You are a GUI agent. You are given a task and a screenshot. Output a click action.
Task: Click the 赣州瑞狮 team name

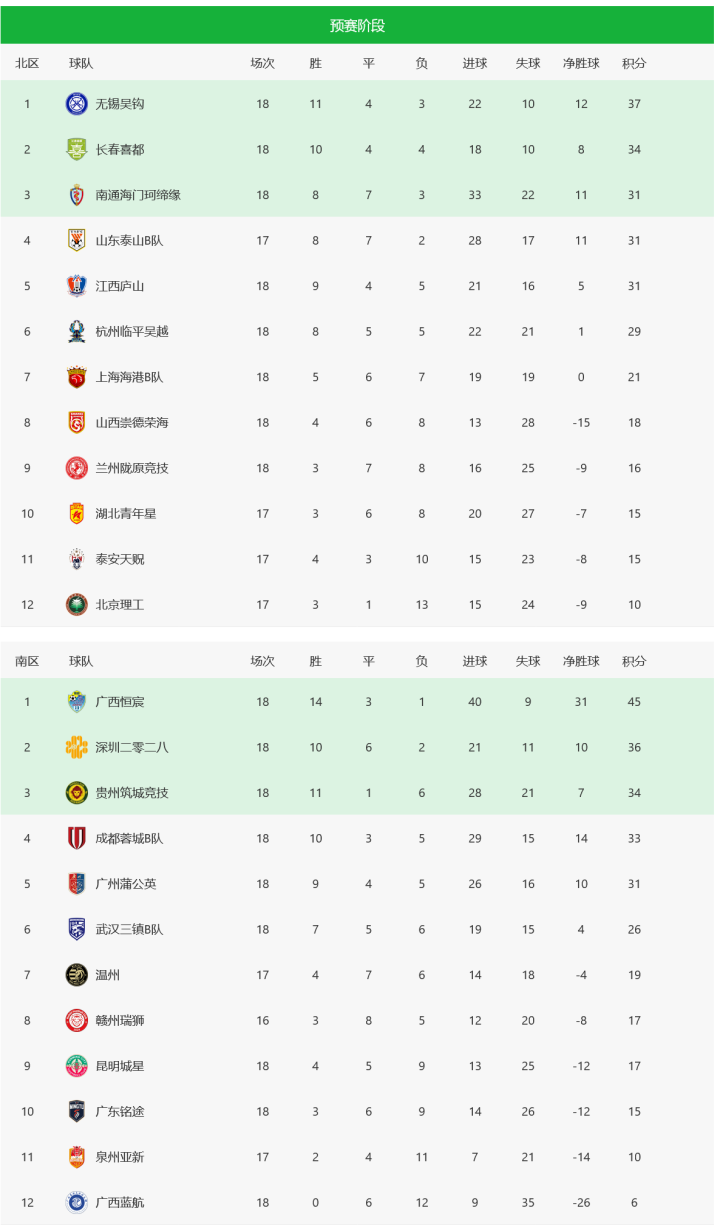pos(120,1021)
